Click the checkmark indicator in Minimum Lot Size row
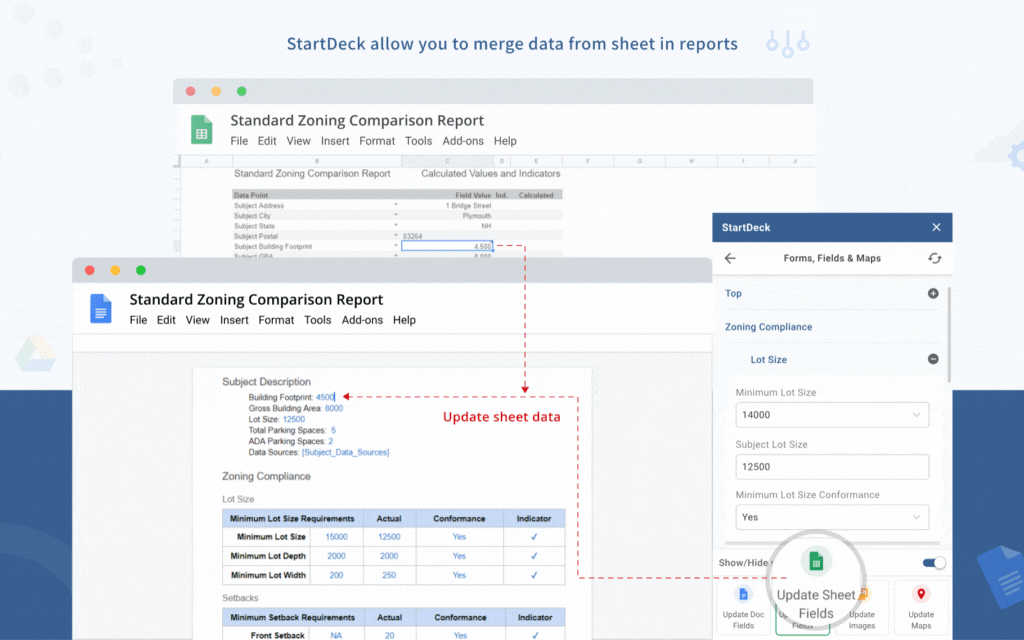1024x640 pixels. click(x=534, y=537)
